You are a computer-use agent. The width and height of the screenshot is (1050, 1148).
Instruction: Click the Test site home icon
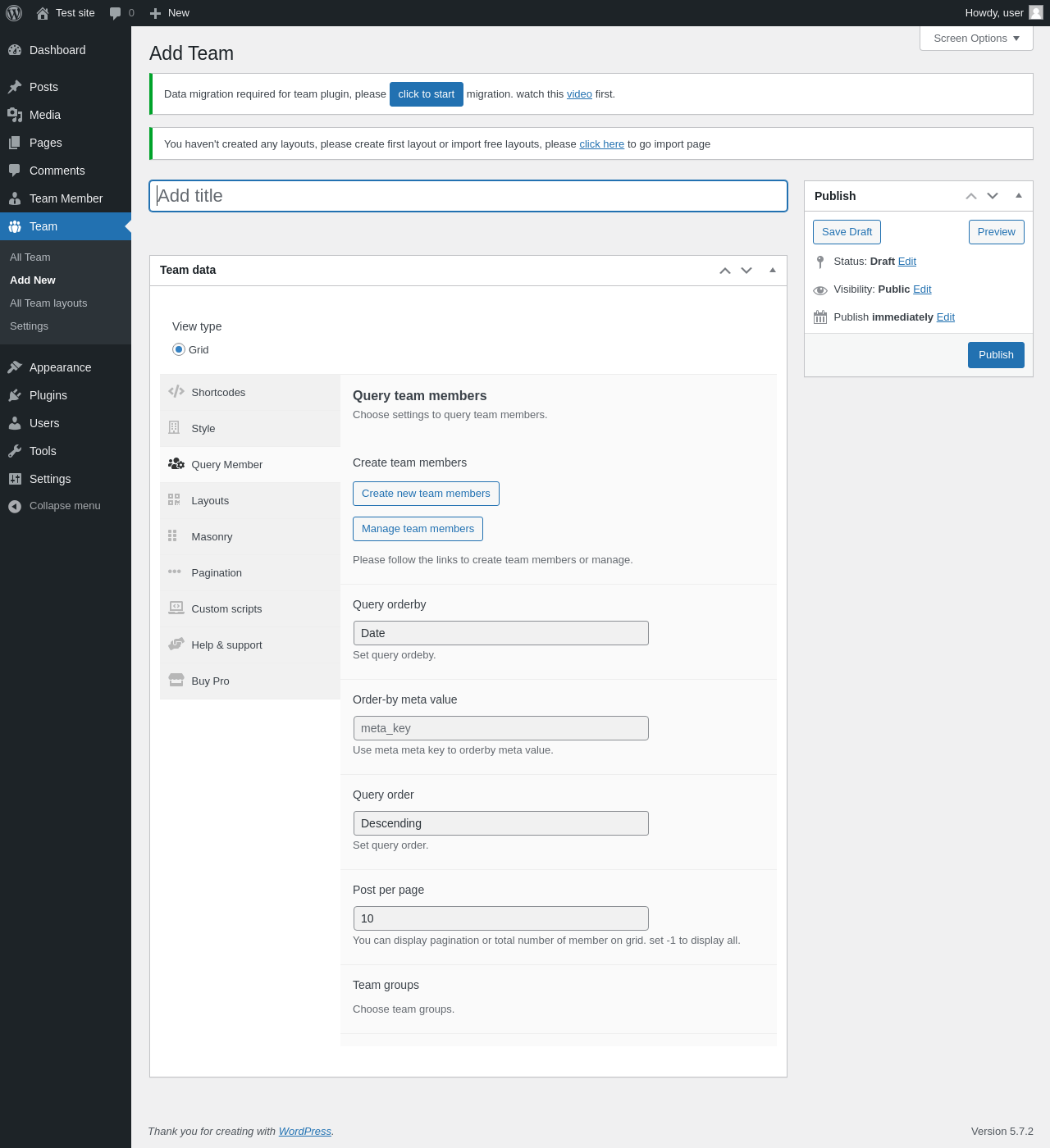(43, 13)
